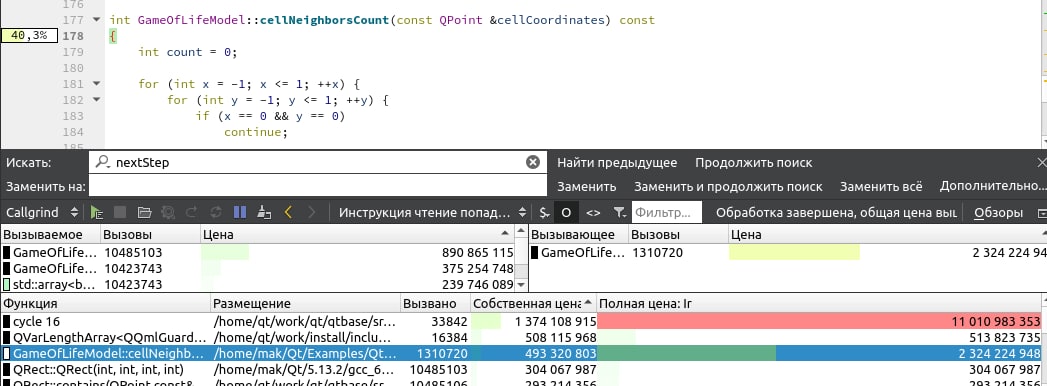This screenshot has width=1047, height=386.
Task: Open the Callgrind tool selector dropdown
Action: (42, 213)
